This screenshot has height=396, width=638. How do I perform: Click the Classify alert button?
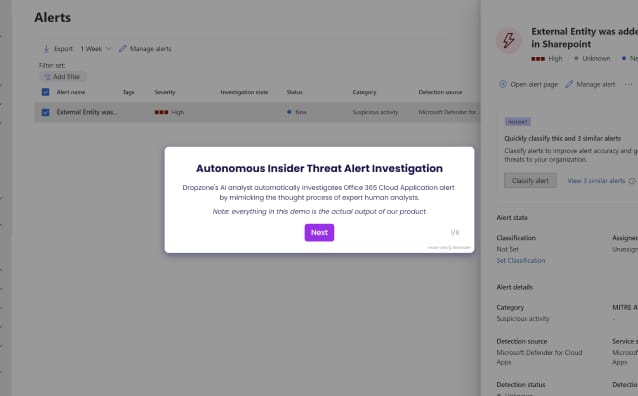tap(530, 180)
